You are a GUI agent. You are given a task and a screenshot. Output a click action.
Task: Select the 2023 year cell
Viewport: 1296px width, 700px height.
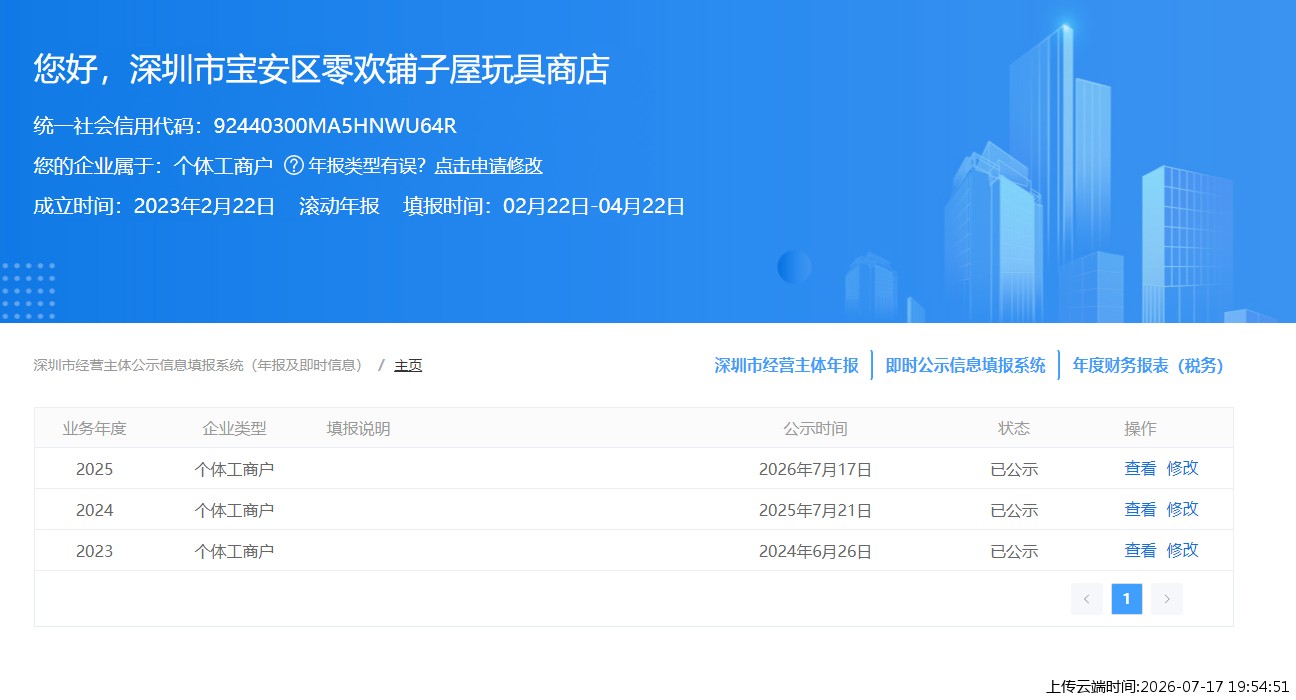coord(95,552)
